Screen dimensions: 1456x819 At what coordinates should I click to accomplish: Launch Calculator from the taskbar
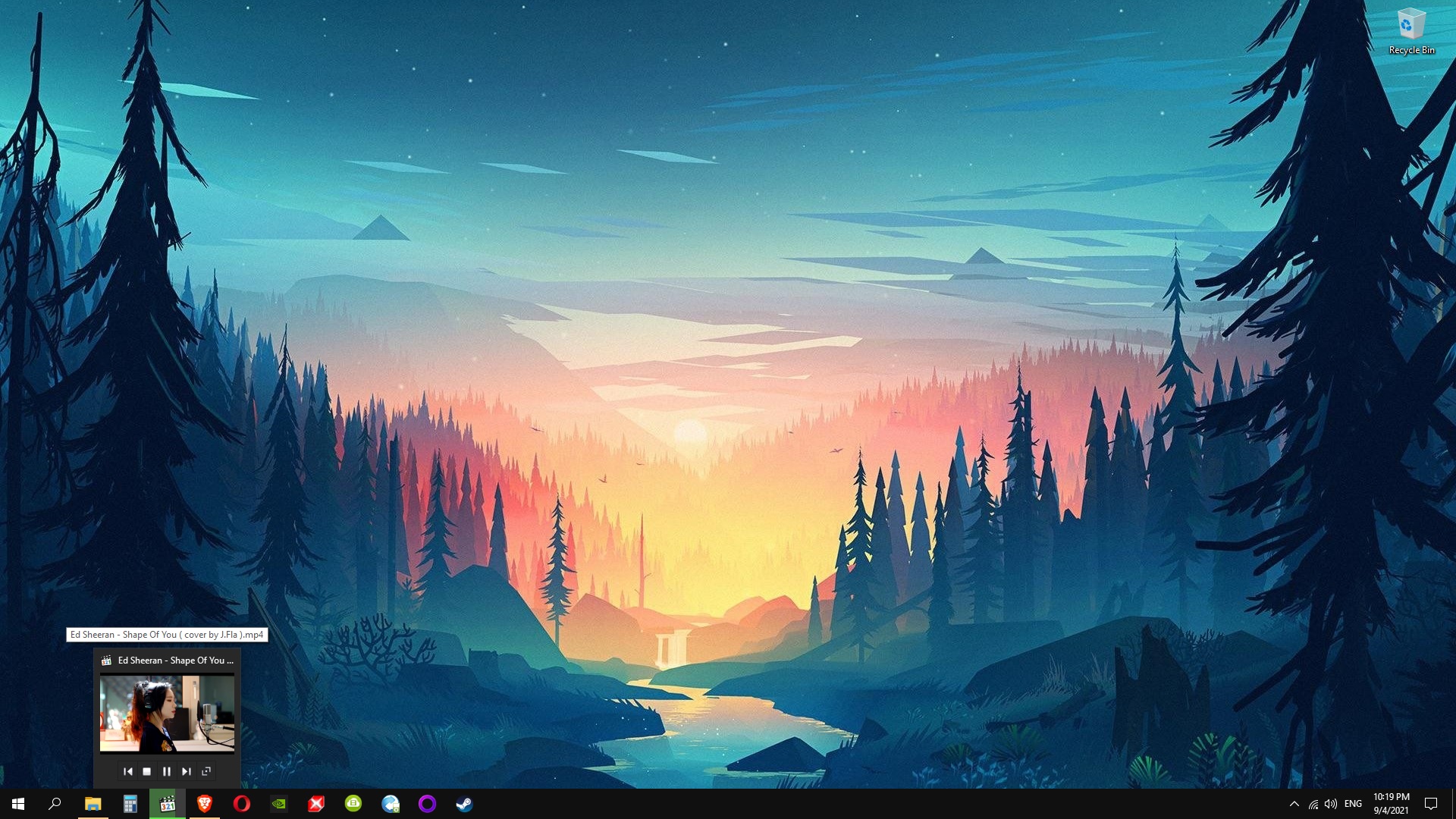130,804
